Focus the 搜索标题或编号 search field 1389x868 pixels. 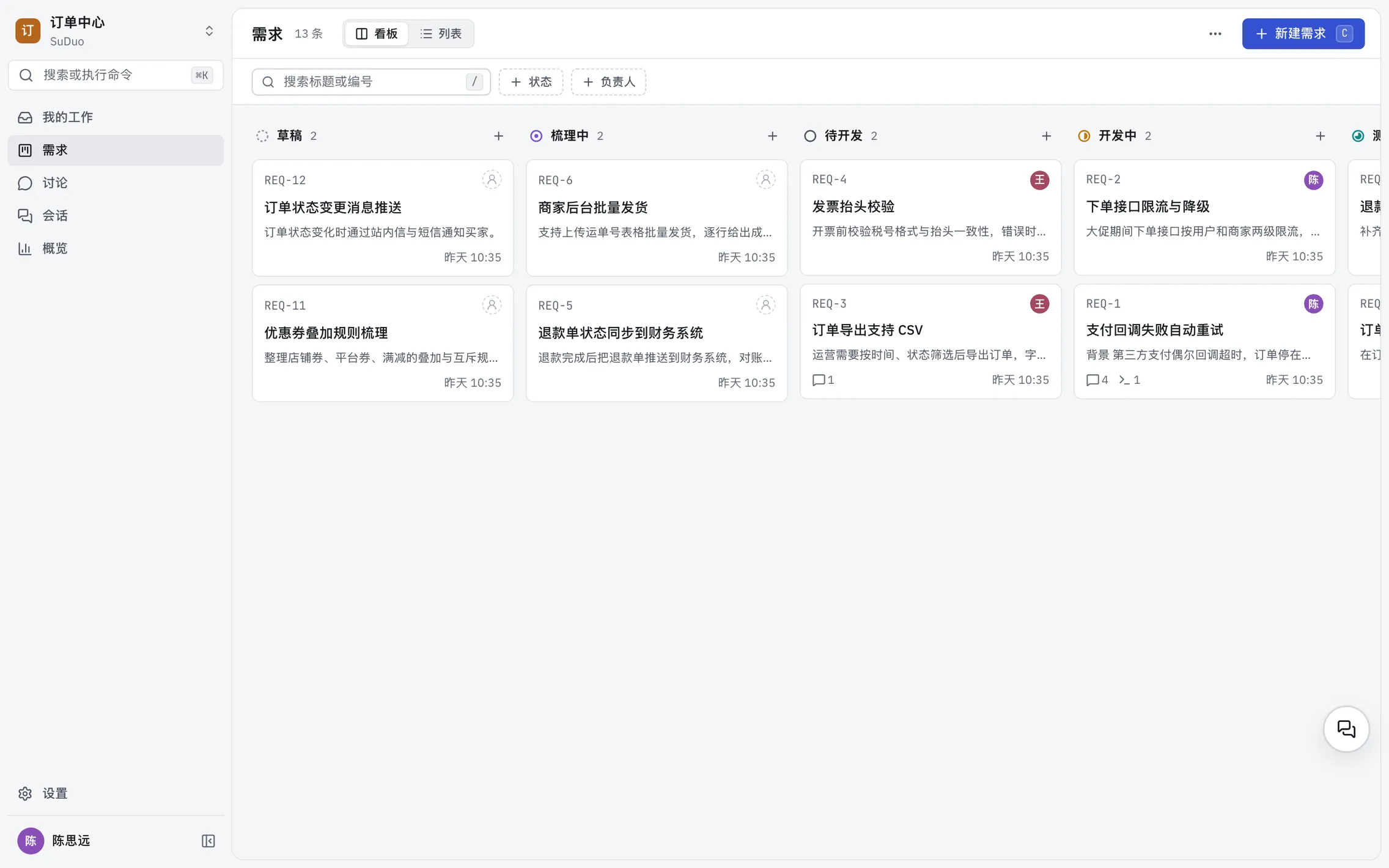(371, 82)
